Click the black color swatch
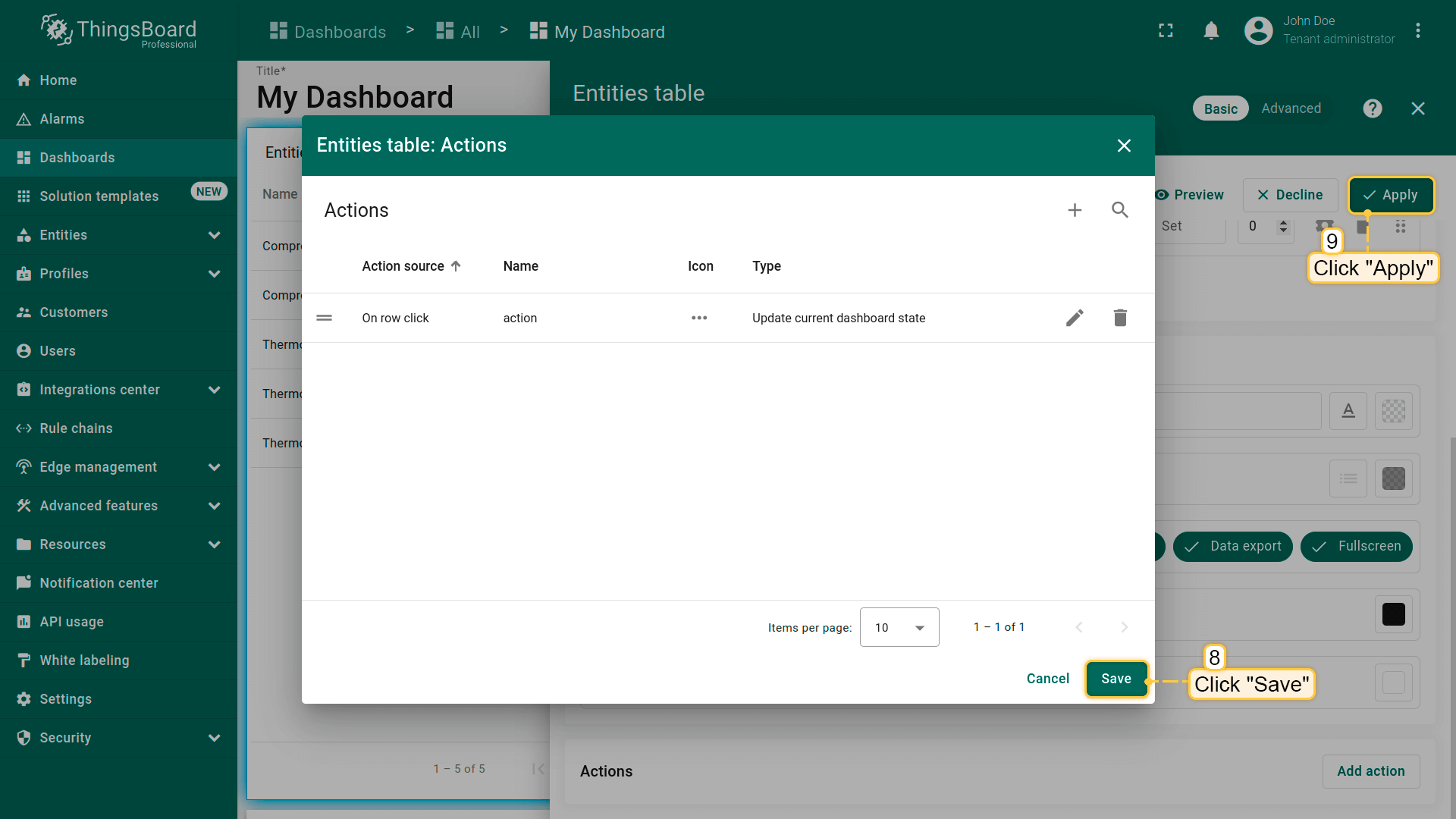This screenshot has height=819, width=1456. [1393, 614]
